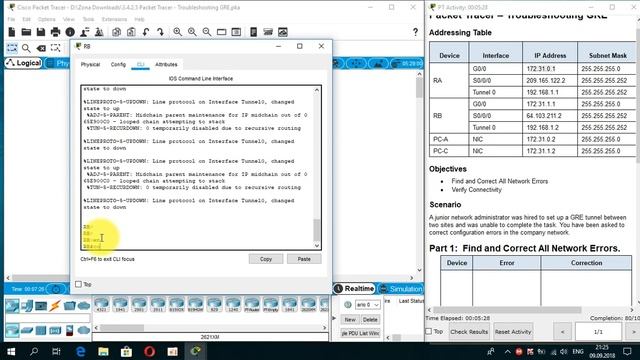Viewport: 640px width, 360px height.
Task: Go to previous instruction page arrow
Action: pyautogui.click(x=563, y=331)
